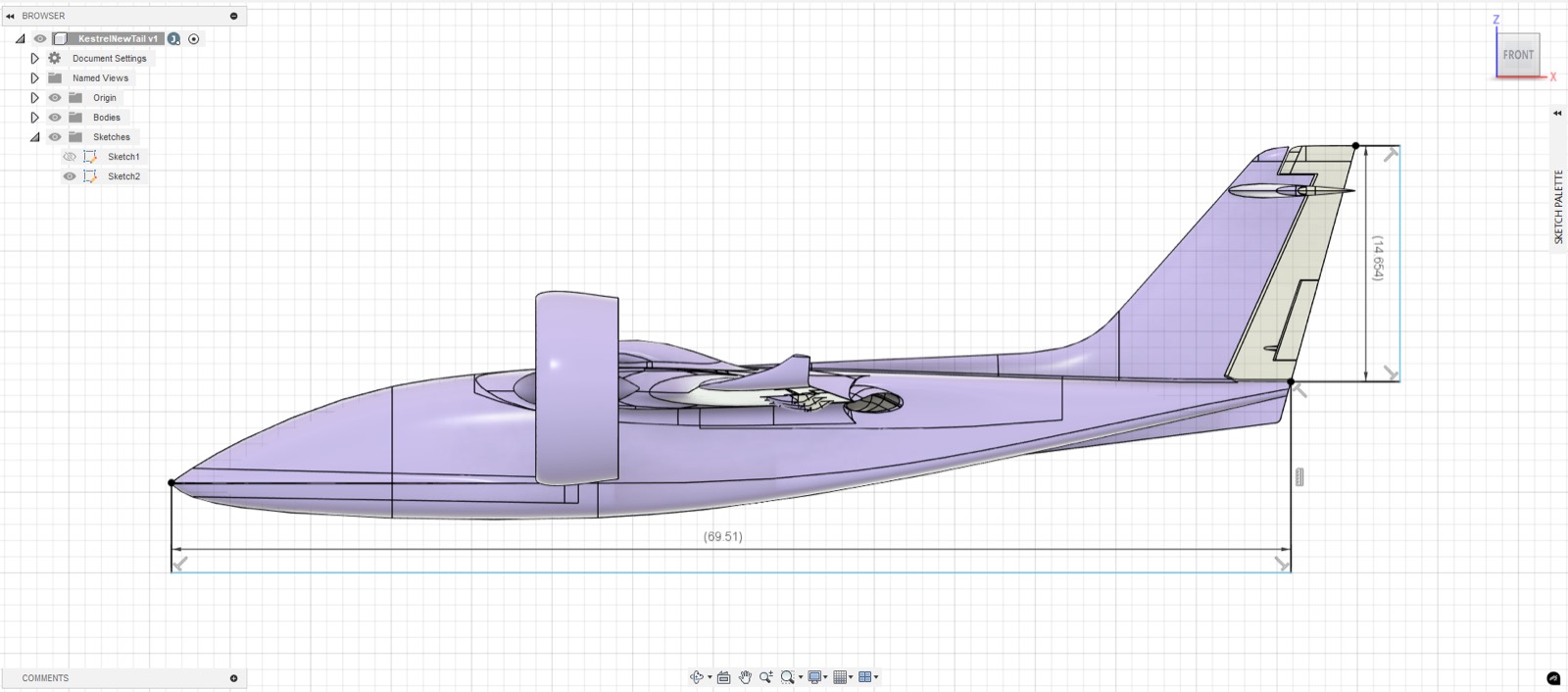Image resolution: width=1568 pixels, height=692 pixels.
Task: Click the notification icon in bottom-right corner
Action: point(1553,678)
